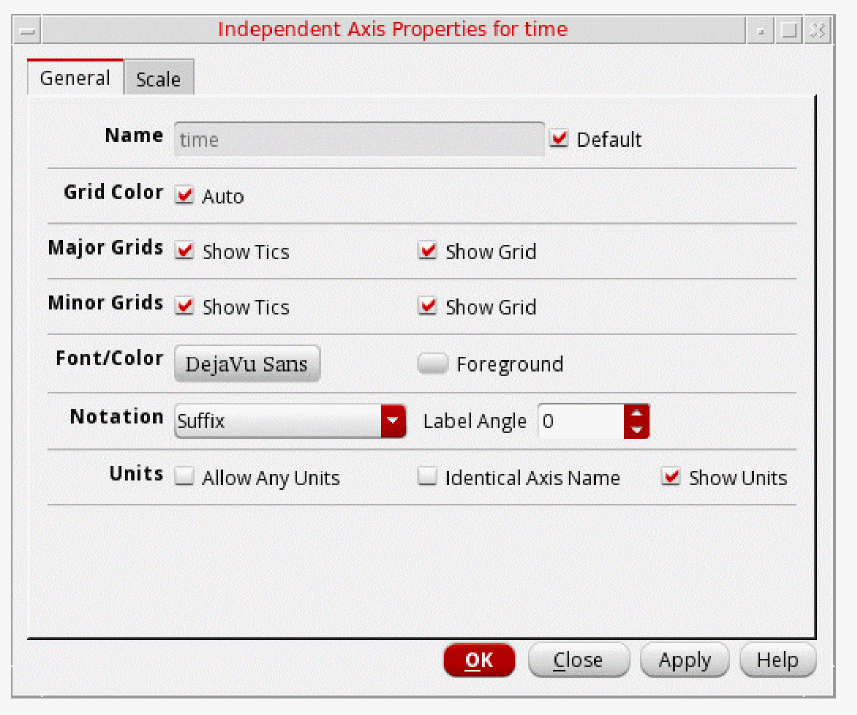
Task: Uncheck the Default name checkbox
Action: 559,138
